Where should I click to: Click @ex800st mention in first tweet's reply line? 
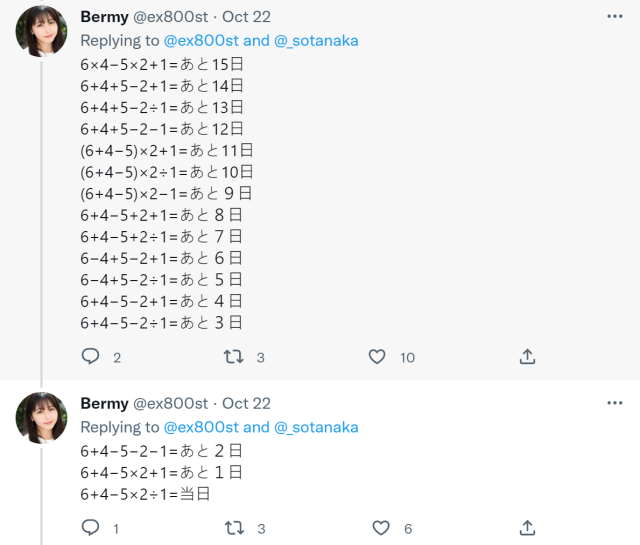200,41
